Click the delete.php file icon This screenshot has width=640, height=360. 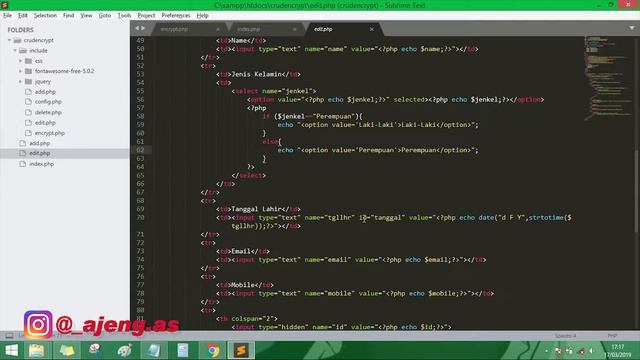pyautogui.click(x=28, y=112)
